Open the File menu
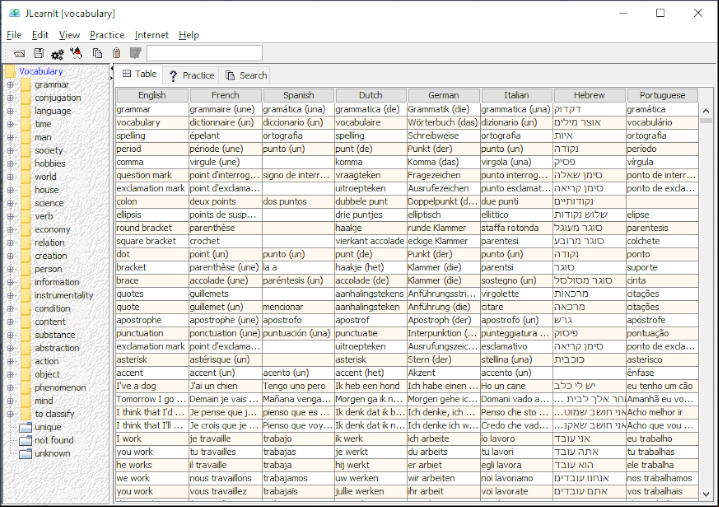Image resolution: width=719 pixels, height=507 pixels. click(14, 35)
